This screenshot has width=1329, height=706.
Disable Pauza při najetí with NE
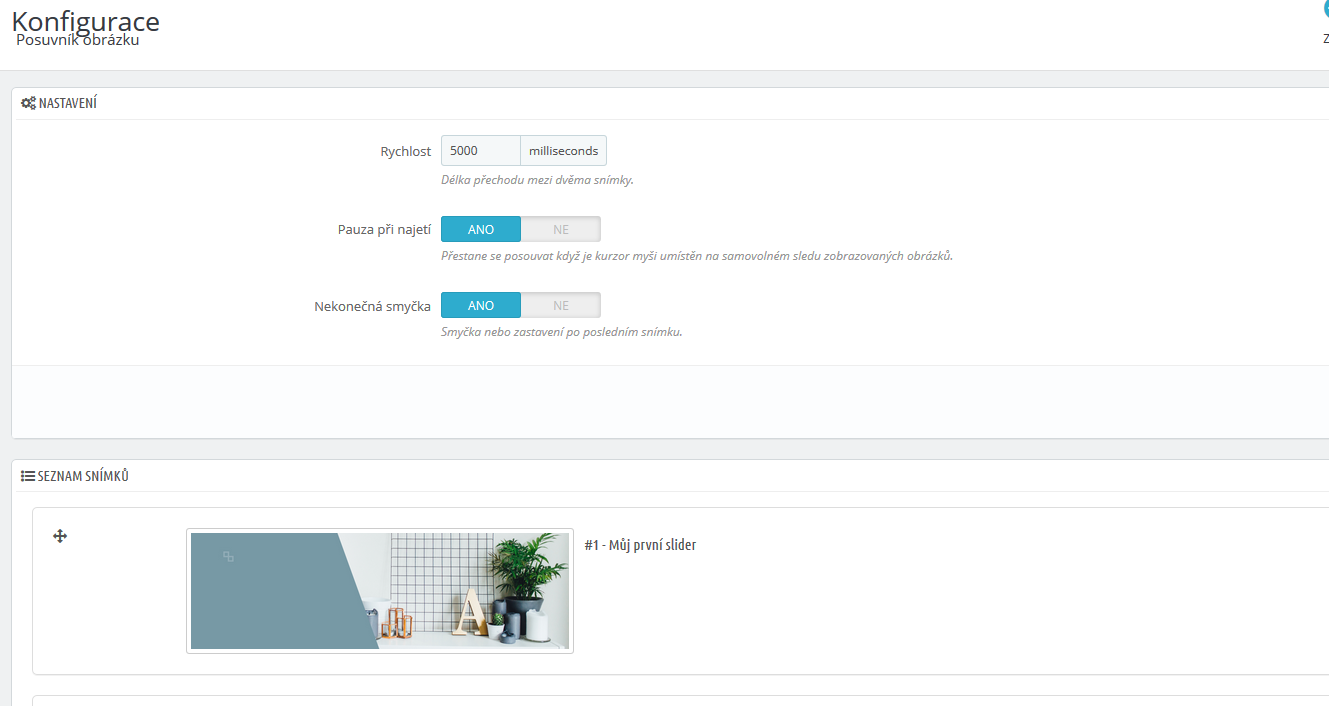560,229
